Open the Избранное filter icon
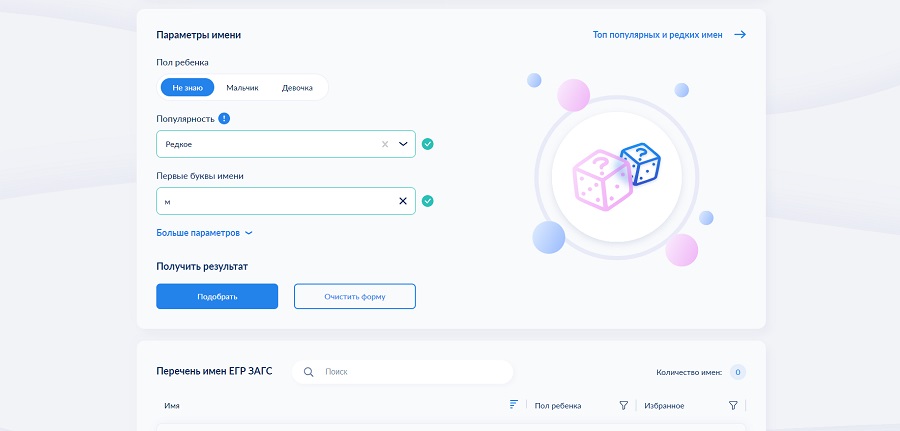This screenshot has height=431, width=900. [x=733, y=405]
